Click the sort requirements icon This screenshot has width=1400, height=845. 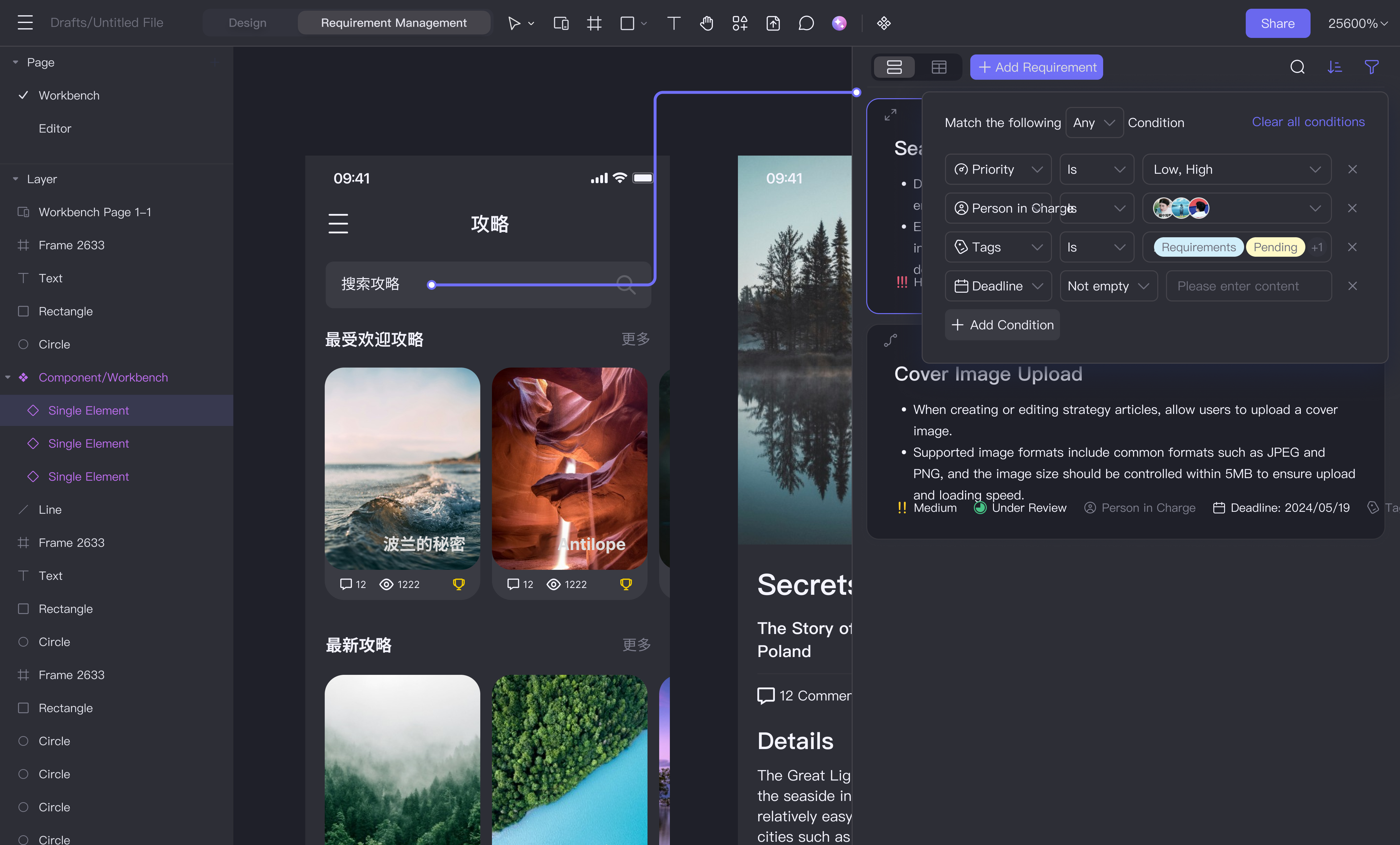tap(1335, 67)
